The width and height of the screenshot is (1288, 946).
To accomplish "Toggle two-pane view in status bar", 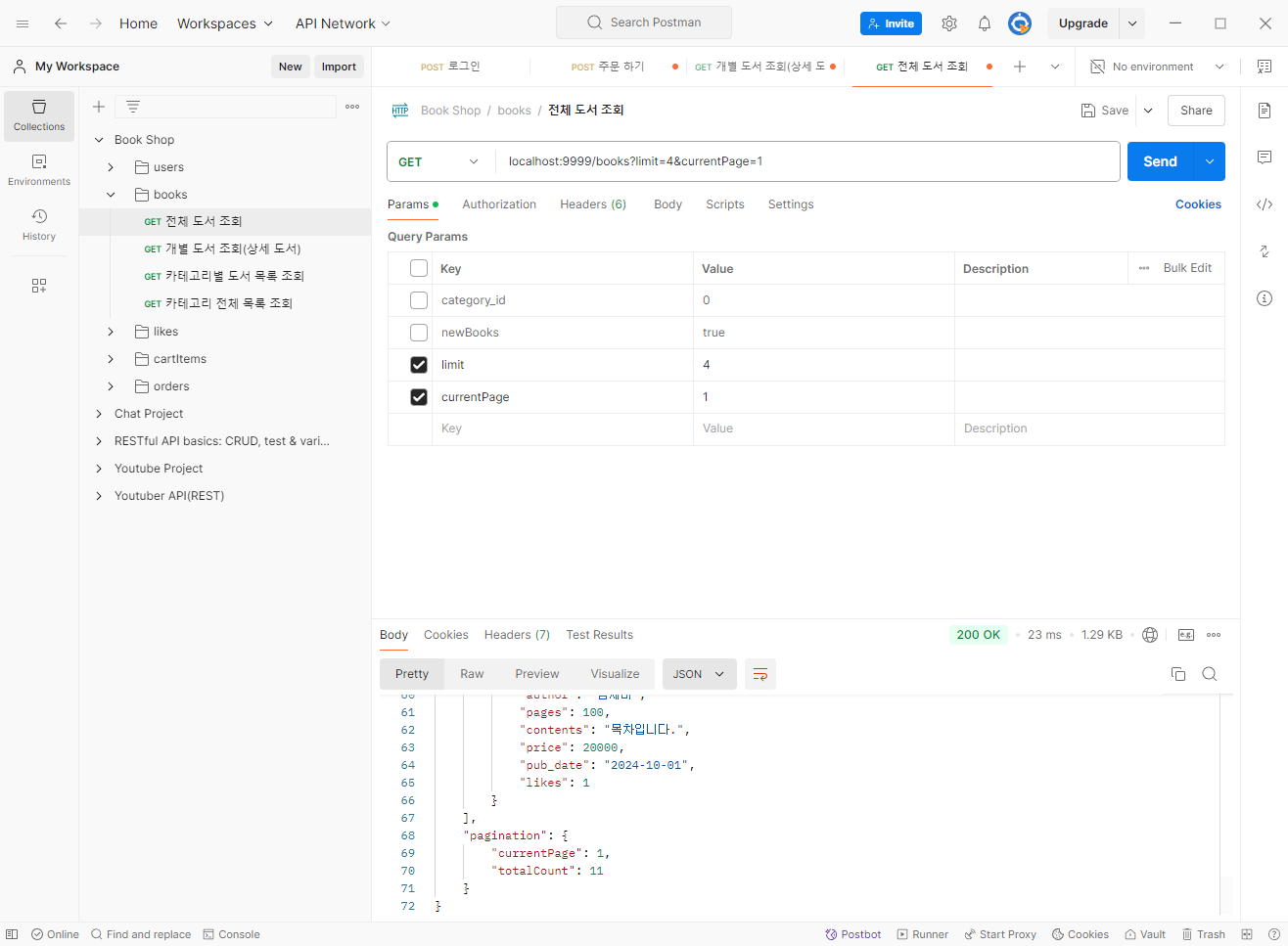I will pyautogui.click(x=1247, y=934).
